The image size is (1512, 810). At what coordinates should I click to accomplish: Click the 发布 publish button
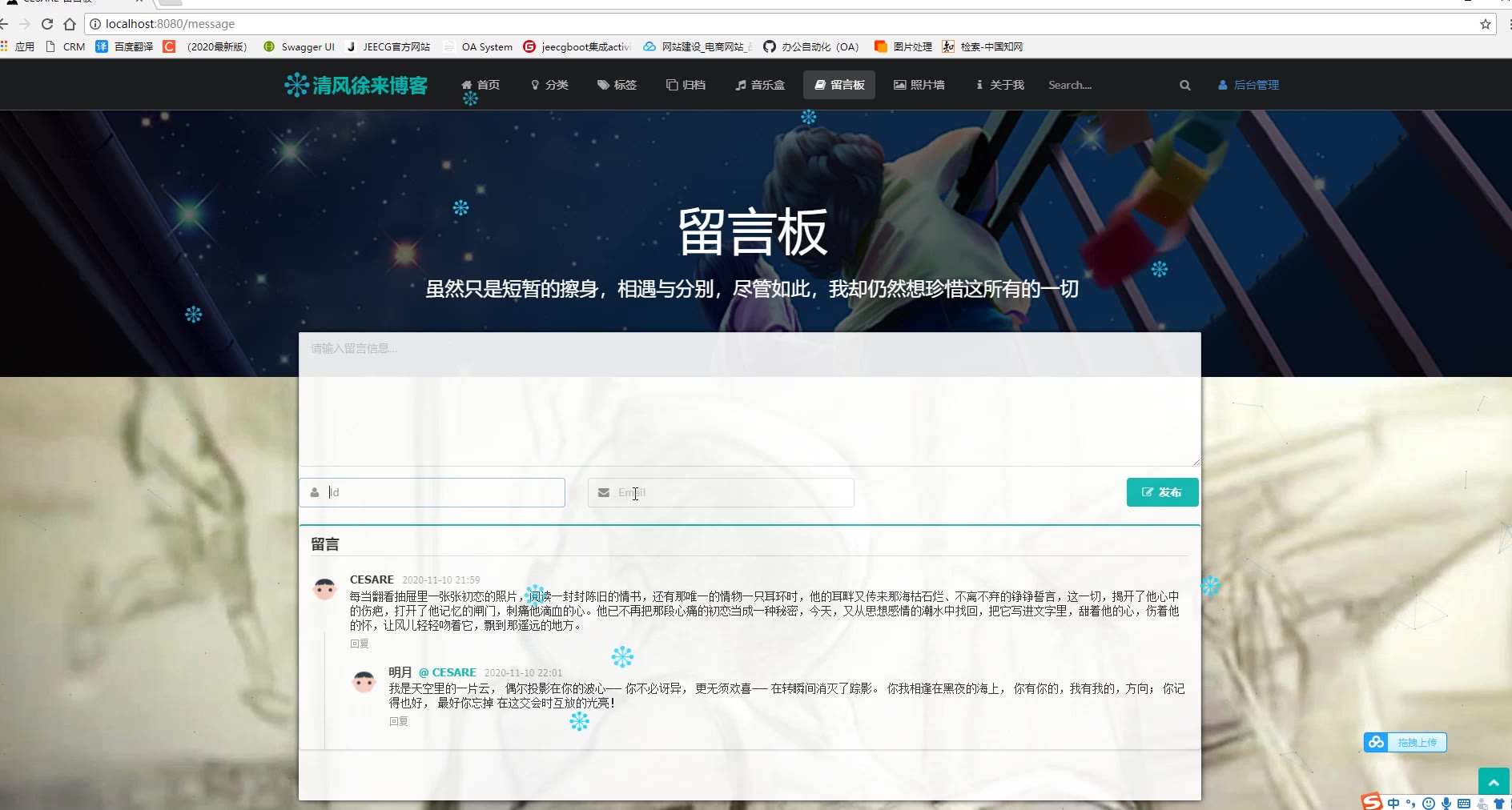(x=1162, y=492)
